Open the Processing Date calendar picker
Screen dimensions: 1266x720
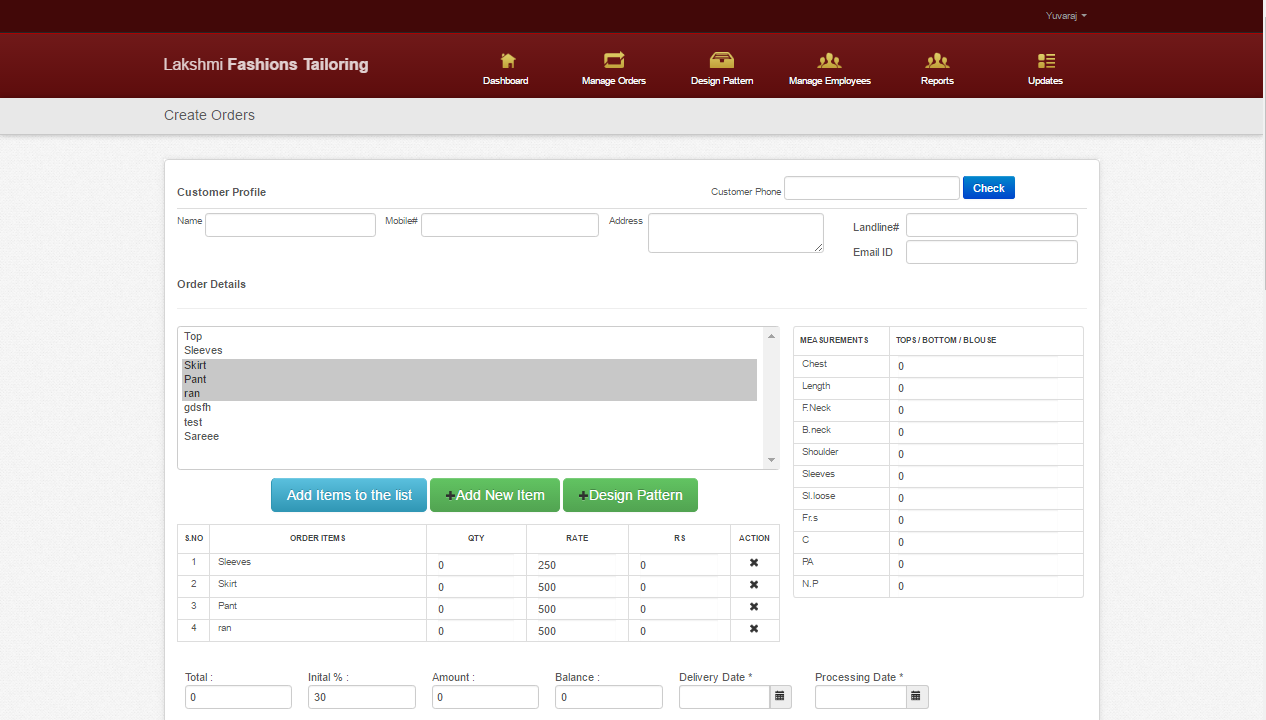(917, 696)
